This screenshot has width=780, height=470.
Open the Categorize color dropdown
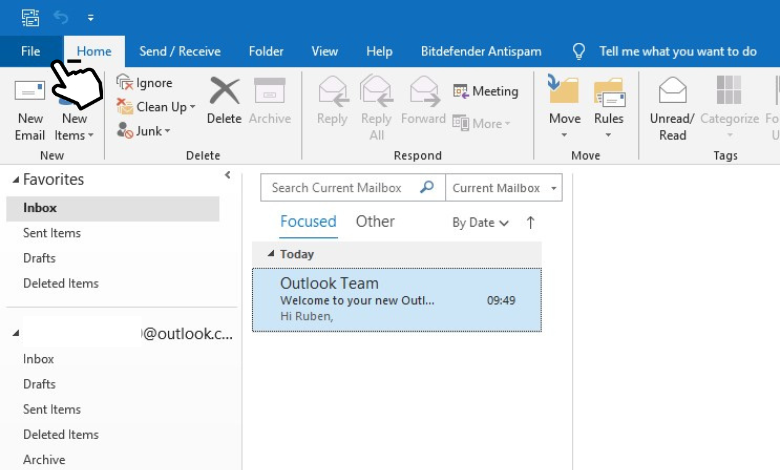point(729,135)
